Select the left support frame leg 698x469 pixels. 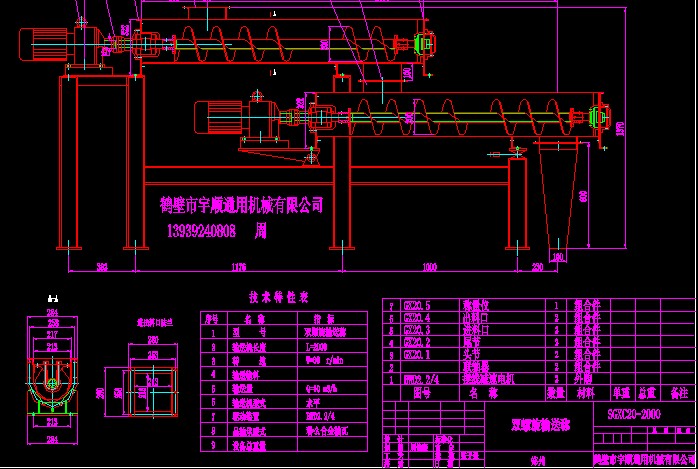pos(68,160)
